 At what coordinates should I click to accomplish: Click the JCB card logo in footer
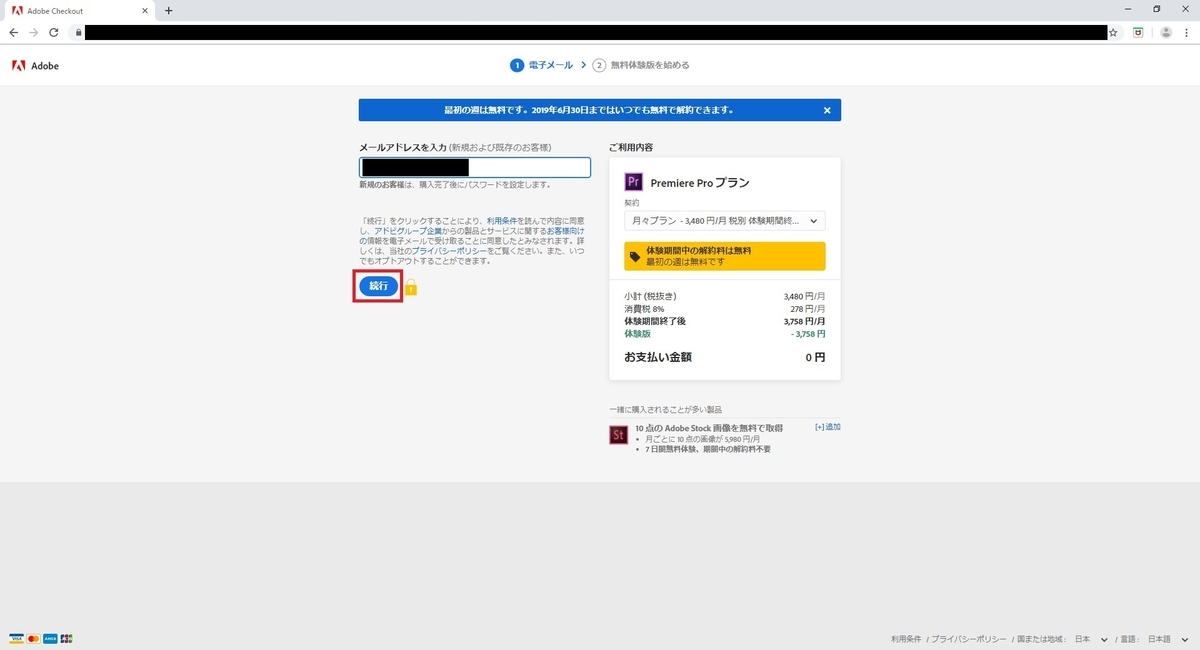coord(66,638)
